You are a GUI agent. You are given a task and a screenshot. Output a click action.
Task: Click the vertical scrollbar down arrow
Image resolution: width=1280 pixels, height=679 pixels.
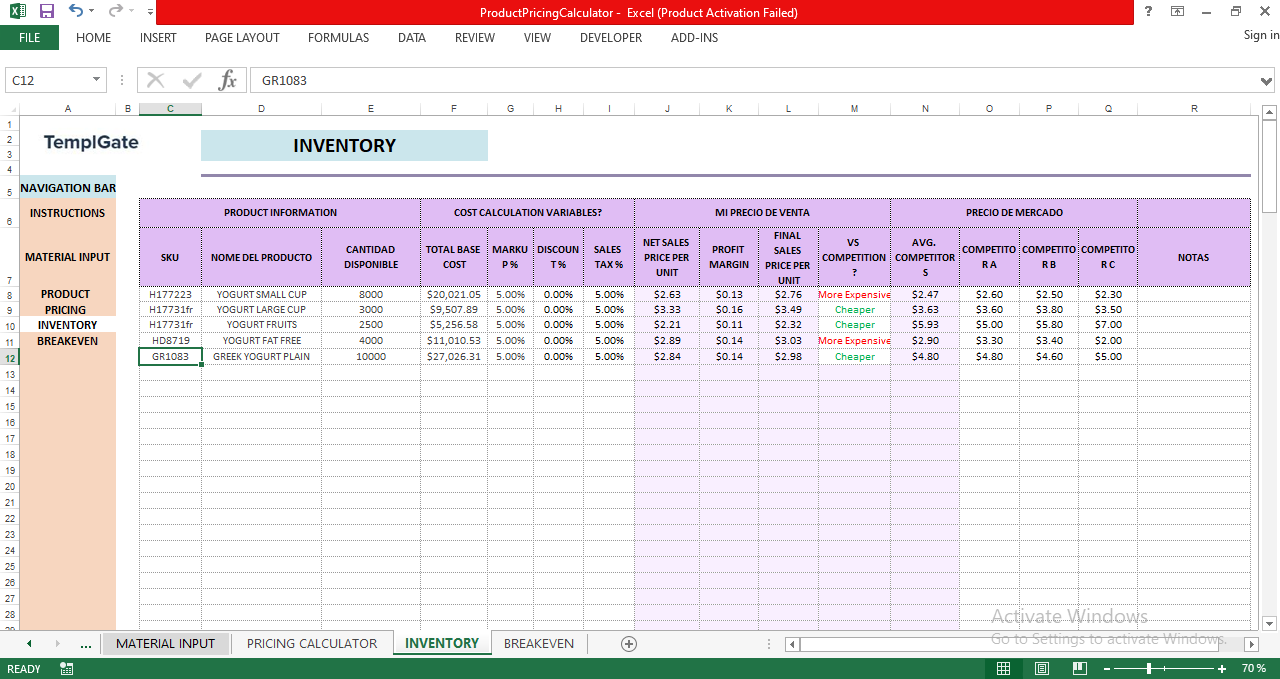[x=1270, y=623]
